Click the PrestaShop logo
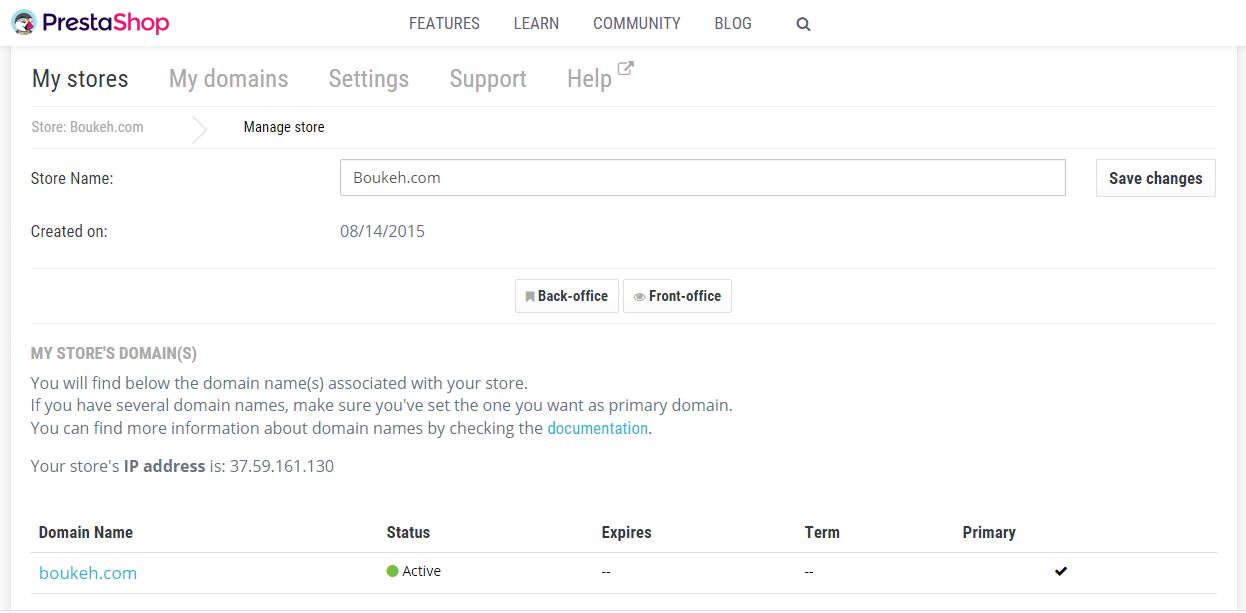The width and height of the screenshot is (1246, 613). pyautogui.click(x=90, y=22)
